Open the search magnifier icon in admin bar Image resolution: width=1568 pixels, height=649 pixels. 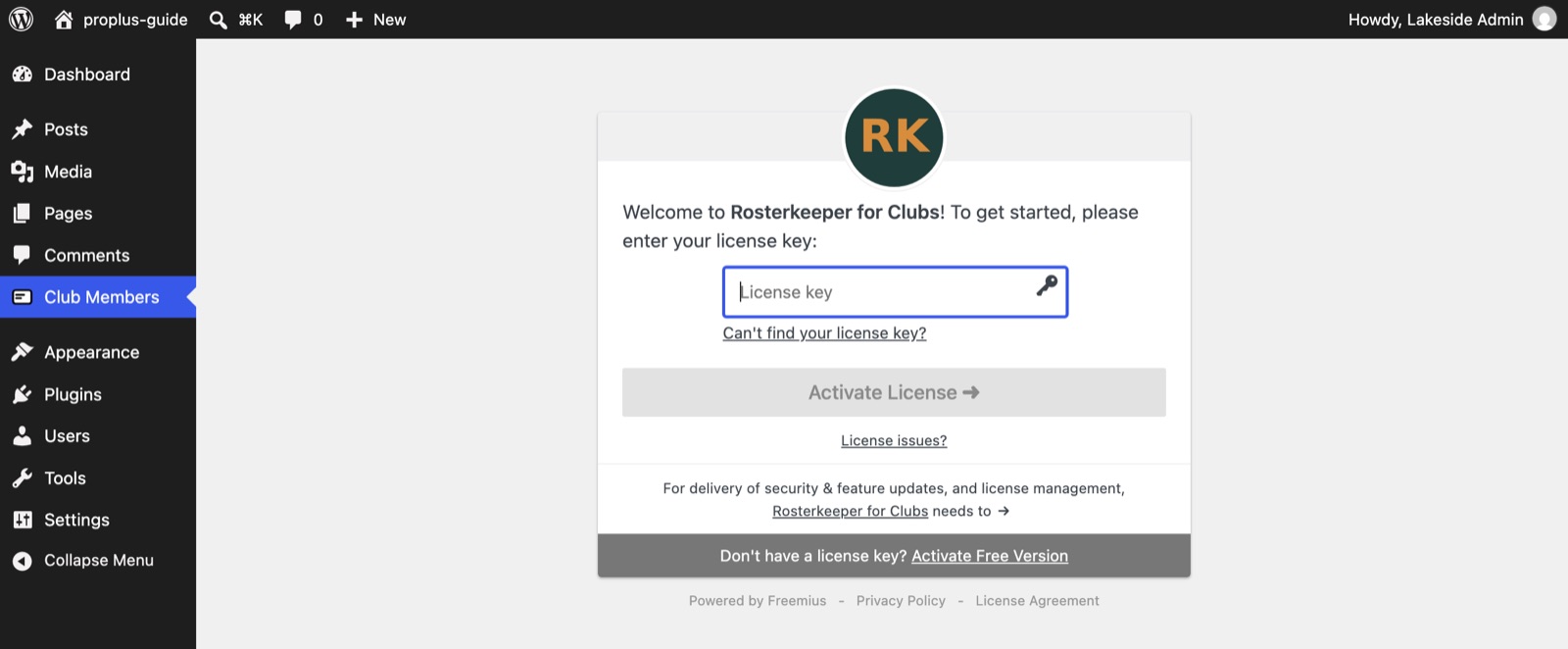pos(219,20)
